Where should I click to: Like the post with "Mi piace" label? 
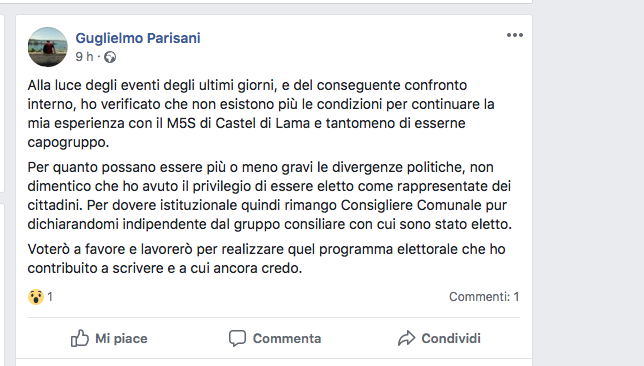(121, 338)
